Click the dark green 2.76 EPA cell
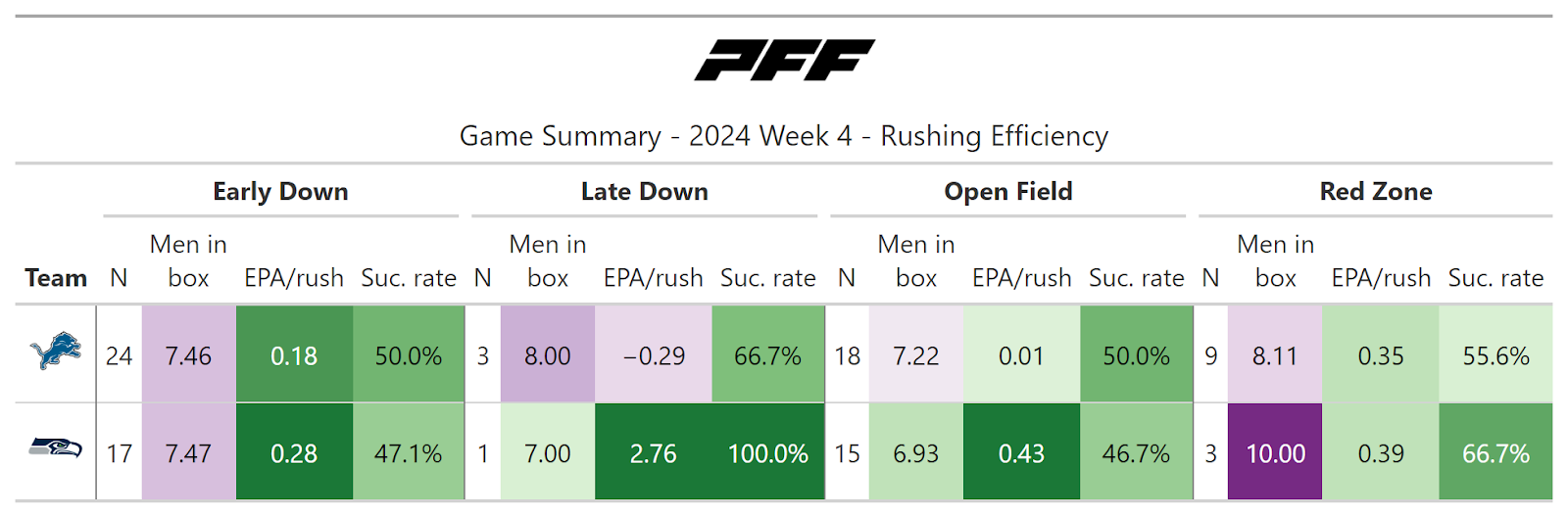 click(653, 453)
